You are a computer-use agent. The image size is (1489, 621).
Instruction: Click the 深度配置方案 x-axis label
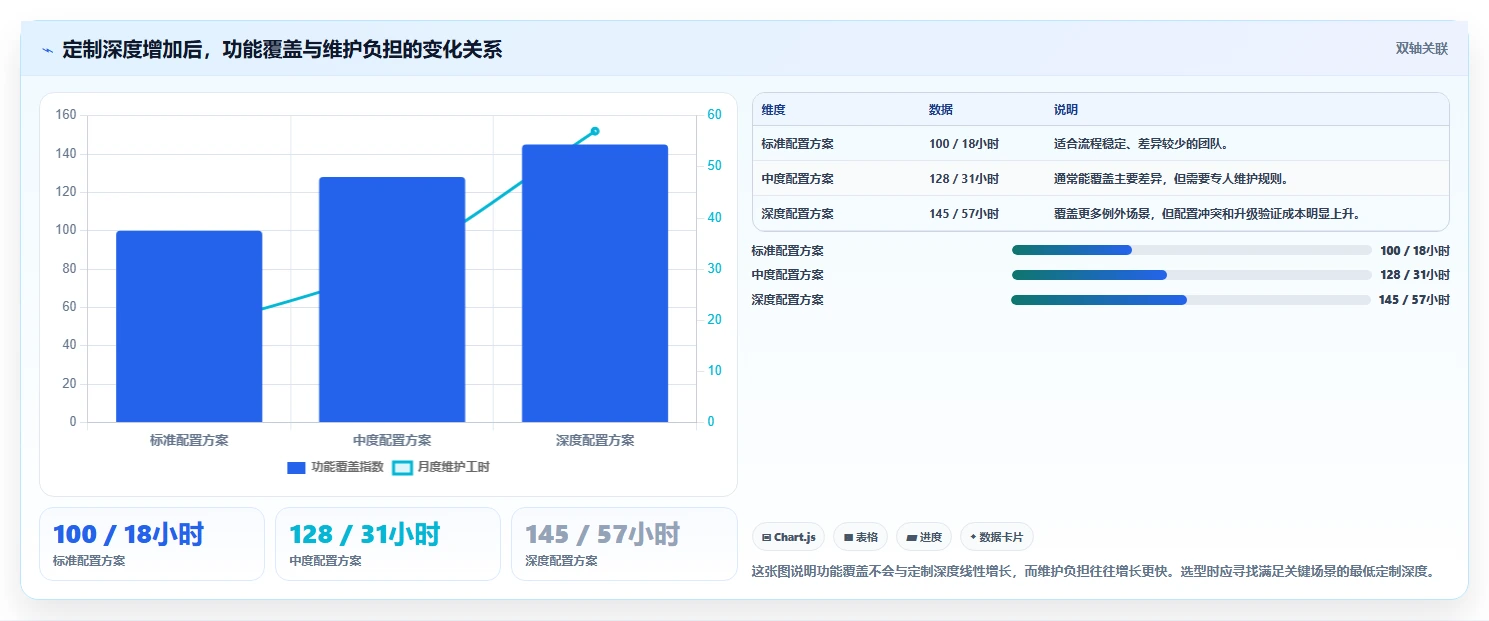click(595, 440)
